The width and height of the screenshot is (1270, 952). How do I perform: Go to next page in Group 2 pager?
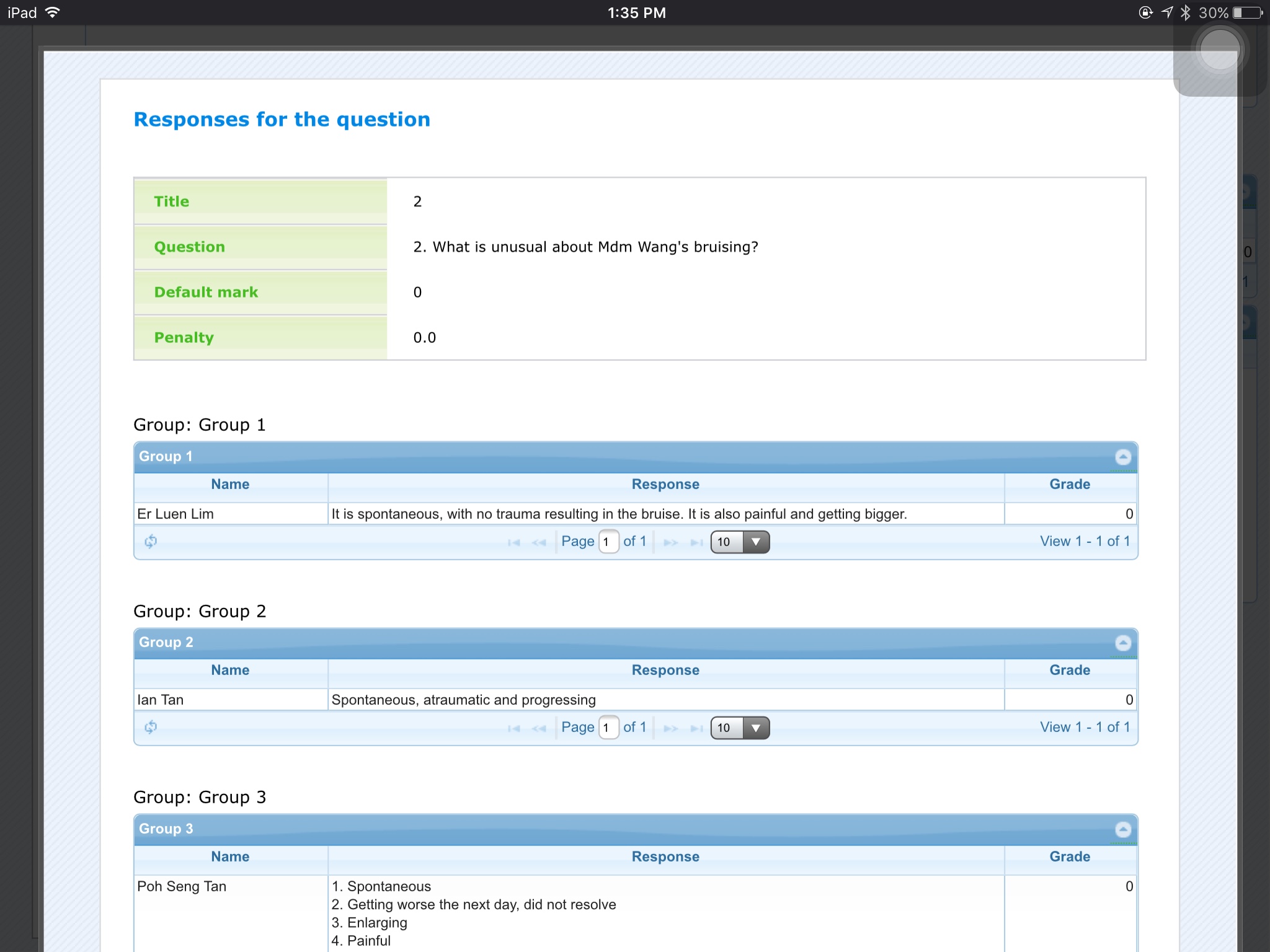pos(670,728)
